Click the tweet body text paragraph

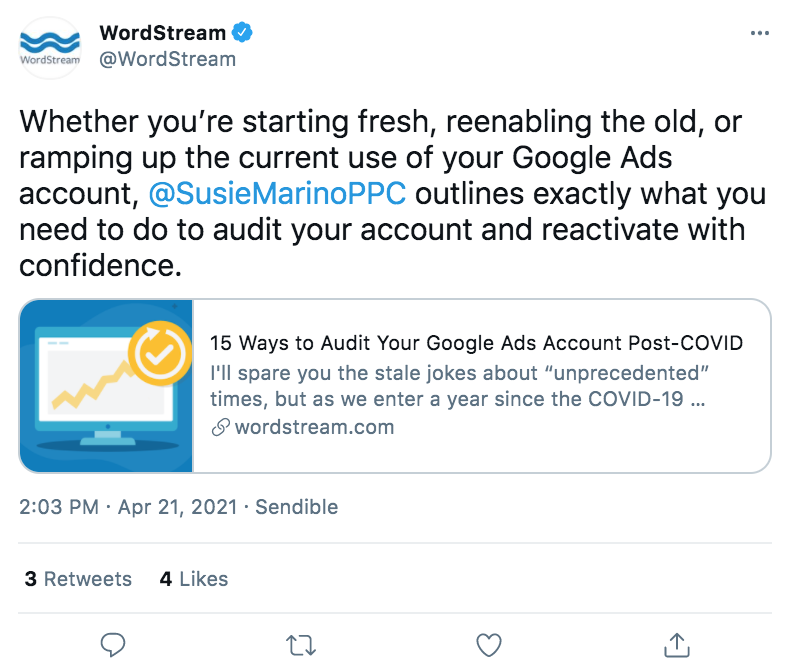pos(393,193)
